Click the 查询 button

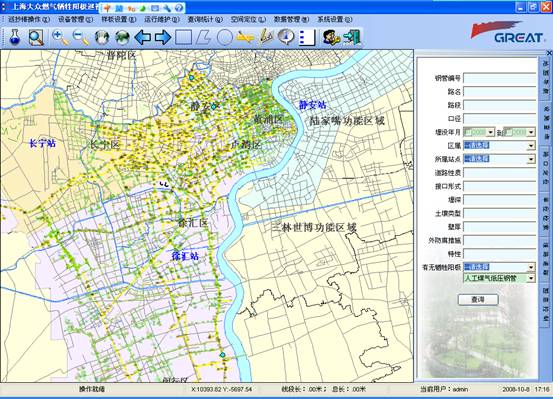pyautogui.click(x=478, y=300)
